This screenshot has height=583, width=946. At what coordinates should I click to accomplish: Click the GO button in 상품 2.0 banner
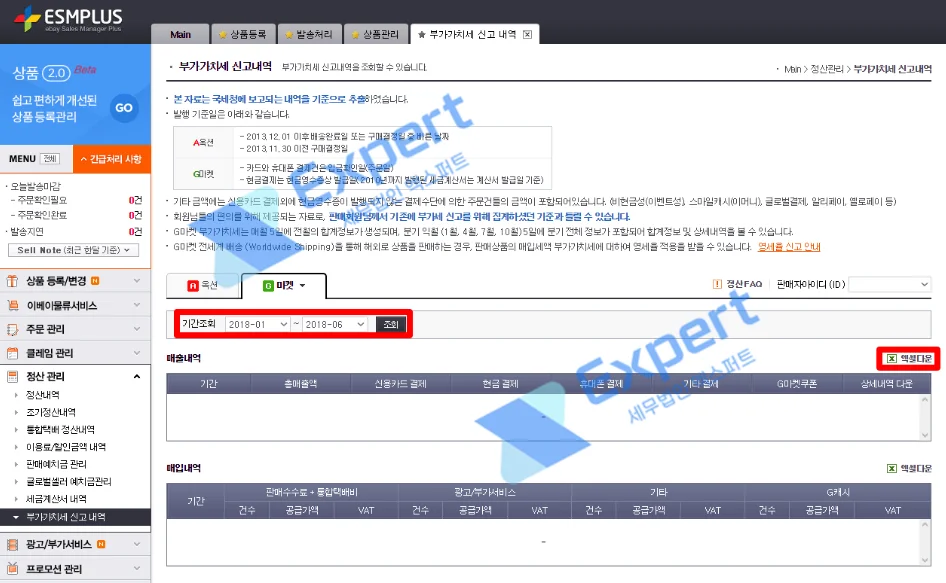click(124, 108)
